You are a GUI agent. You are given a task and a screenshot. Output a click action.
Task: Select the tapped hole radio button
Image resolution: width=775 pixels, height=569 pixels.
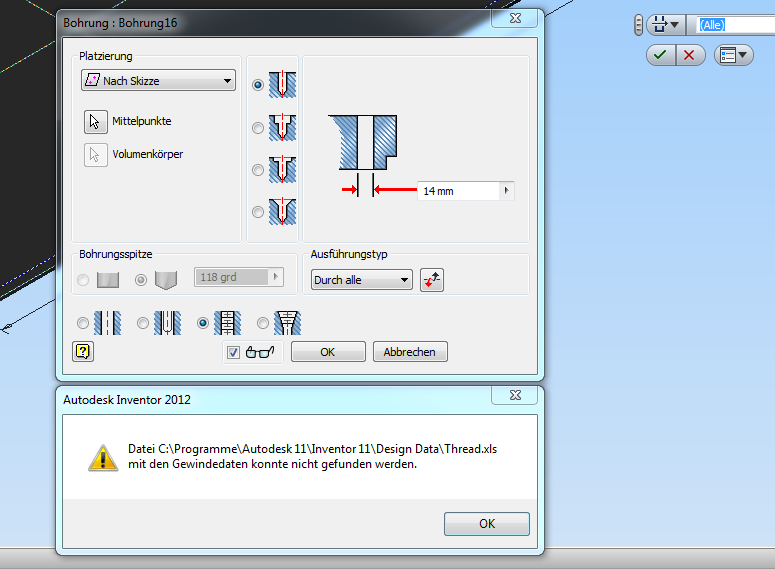(203, 323)
